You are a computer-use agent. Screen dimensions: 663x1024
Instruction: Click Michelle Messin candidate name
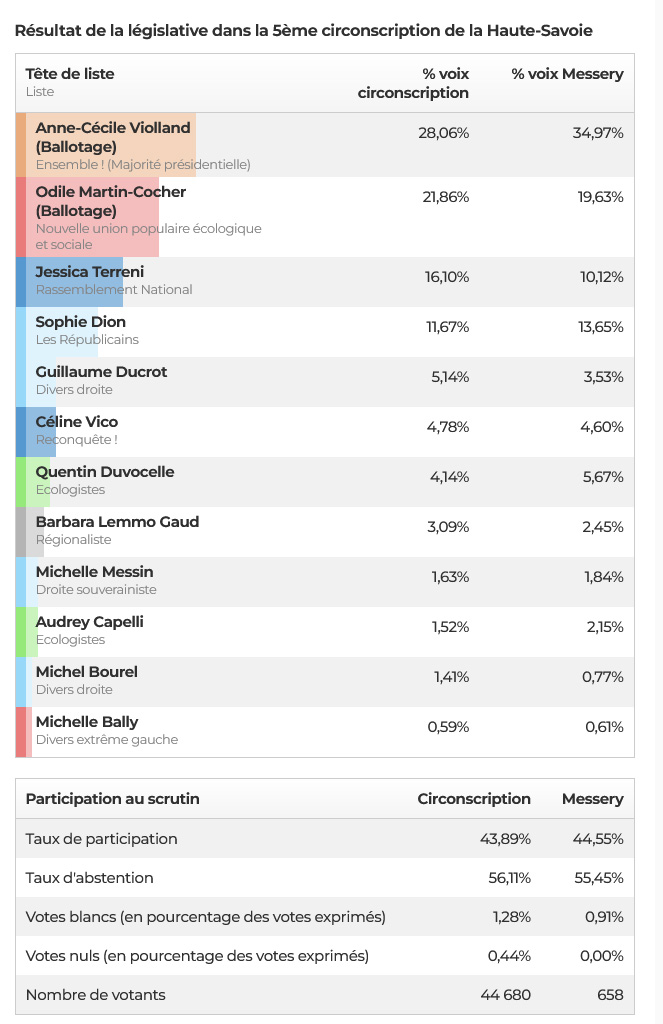pyautogui.click(x=94, y=572)
